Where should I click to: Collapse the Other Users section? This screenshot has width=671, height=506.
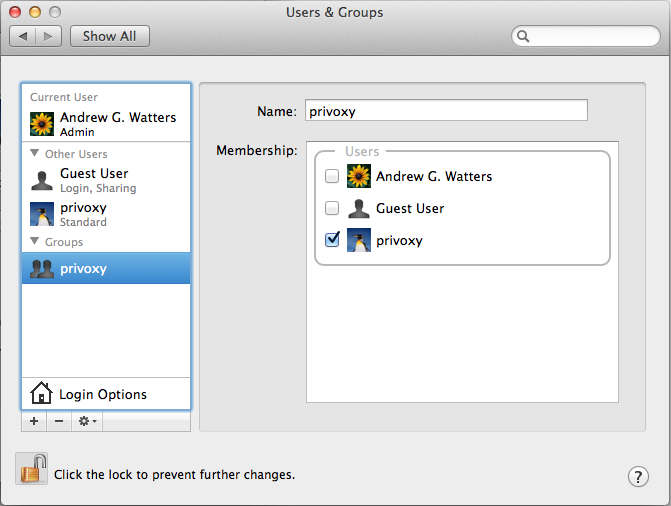coord(35,153)
